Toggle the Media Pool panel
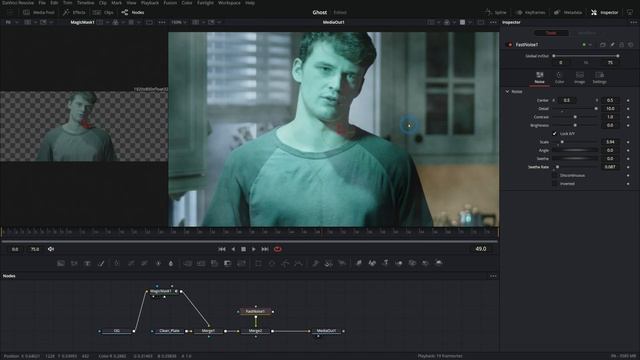The height and width of the screenshot is (360, 640). 39,12
